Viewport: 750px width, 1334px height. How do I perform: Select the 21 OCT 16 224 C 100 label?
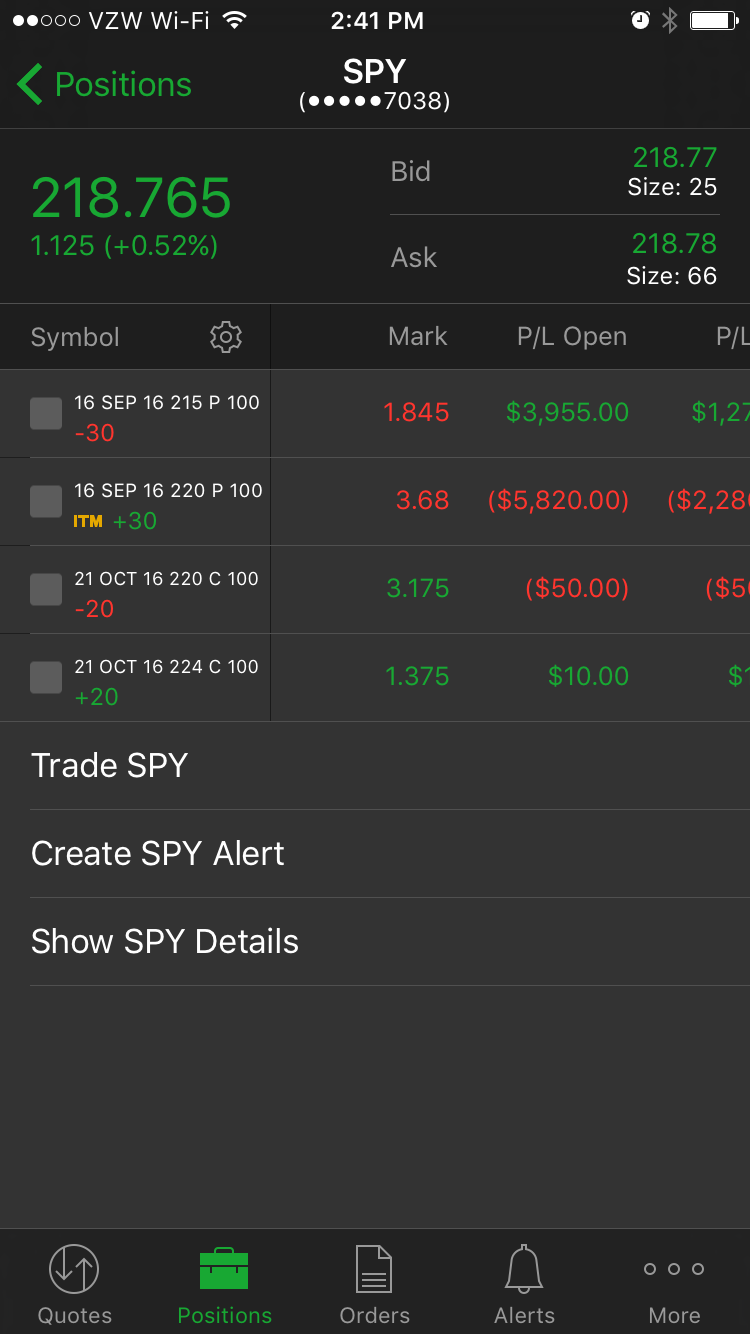click(166, 667)
